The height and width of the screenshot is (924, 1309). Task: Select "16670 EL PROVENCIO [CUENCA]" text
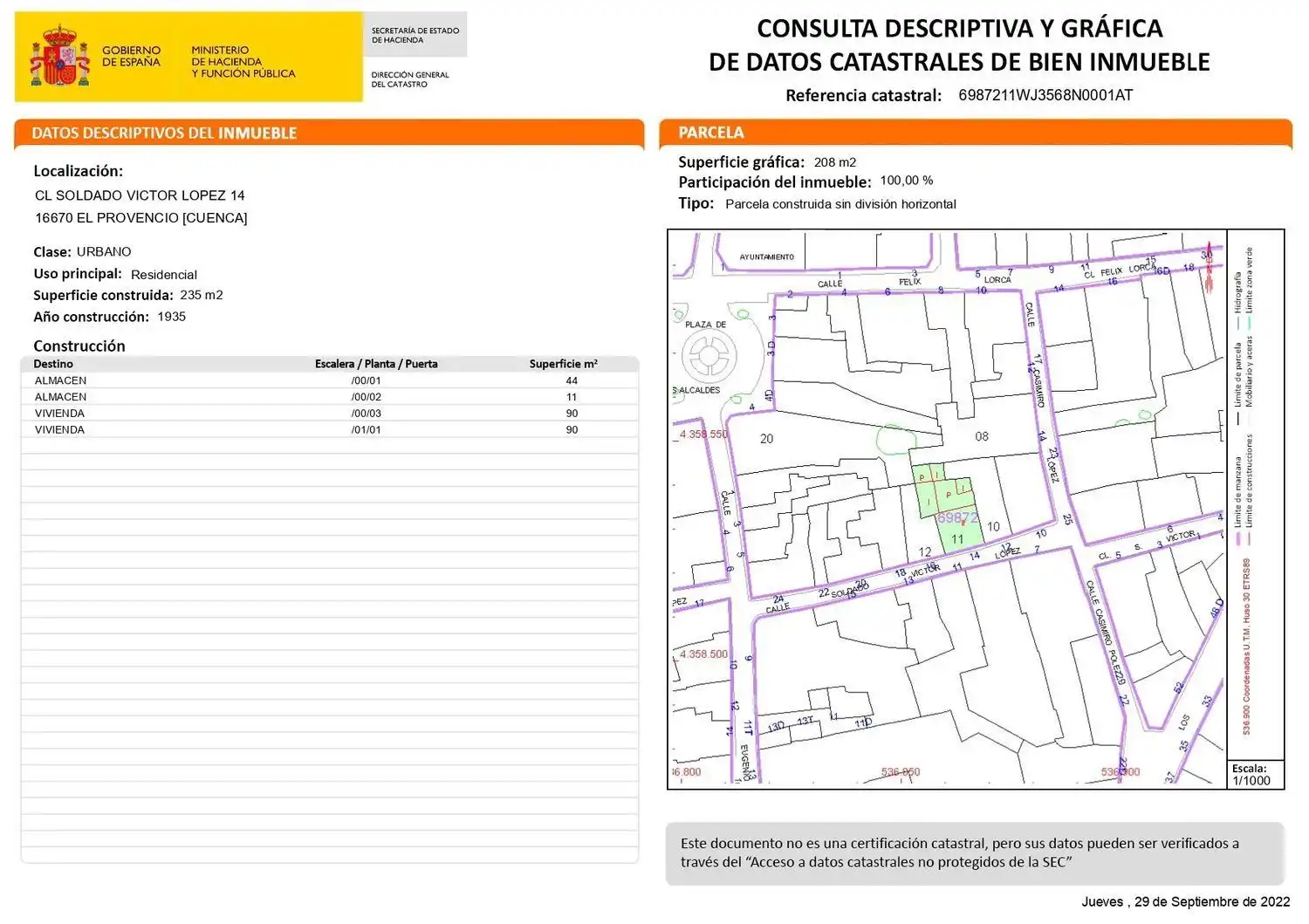(141, 218)
